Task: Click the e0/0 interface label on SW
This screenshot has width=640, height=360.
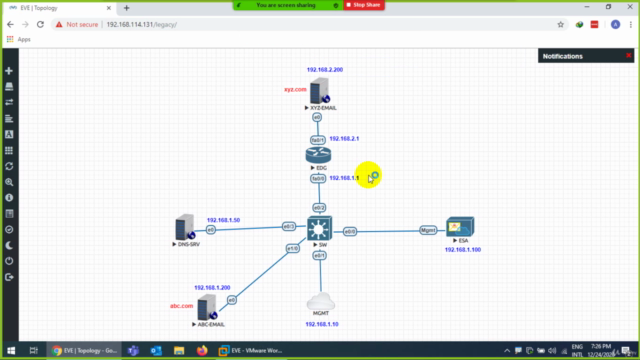Action: 350,231
